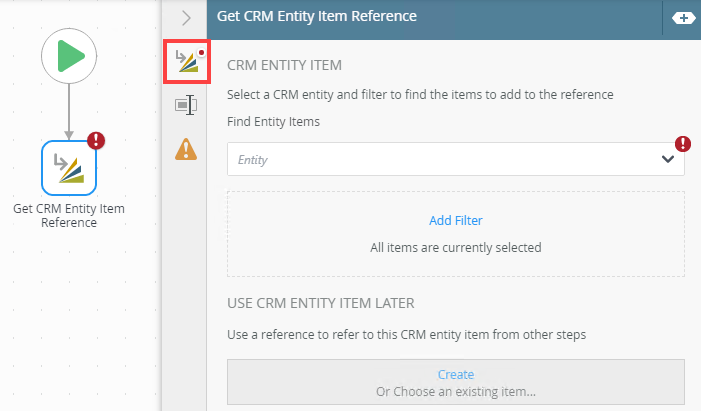Click the Add Filter link
The height and width of the screenshot is (411, 701).
(456, 220)
